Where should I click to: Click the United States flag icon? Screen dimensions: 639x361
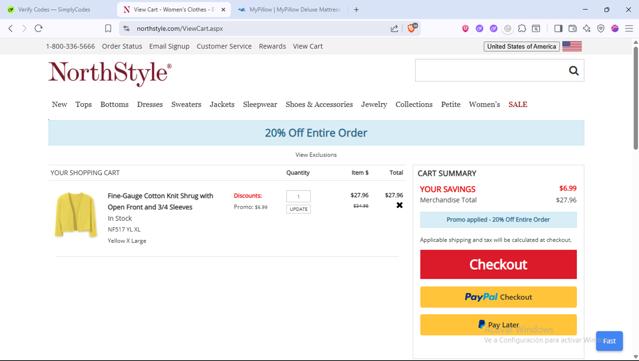(x=572, y=46)
